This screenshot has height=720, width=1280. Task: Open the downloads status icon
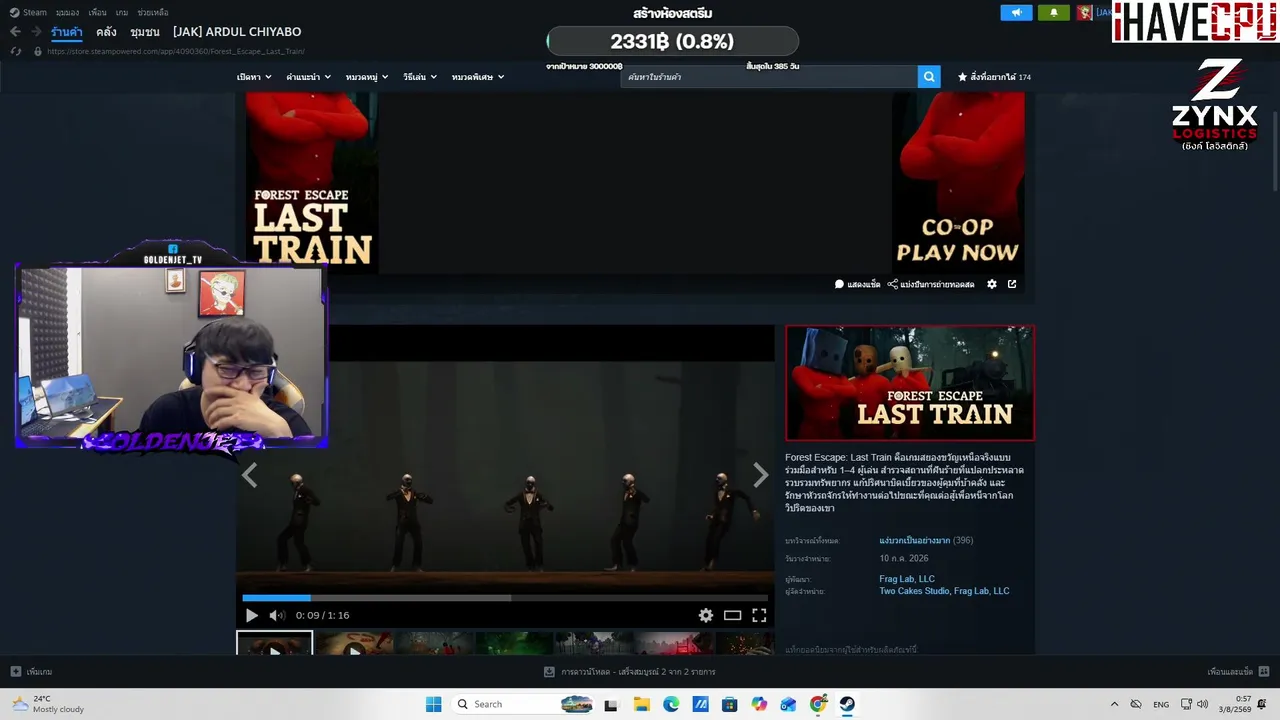[549, 672]
